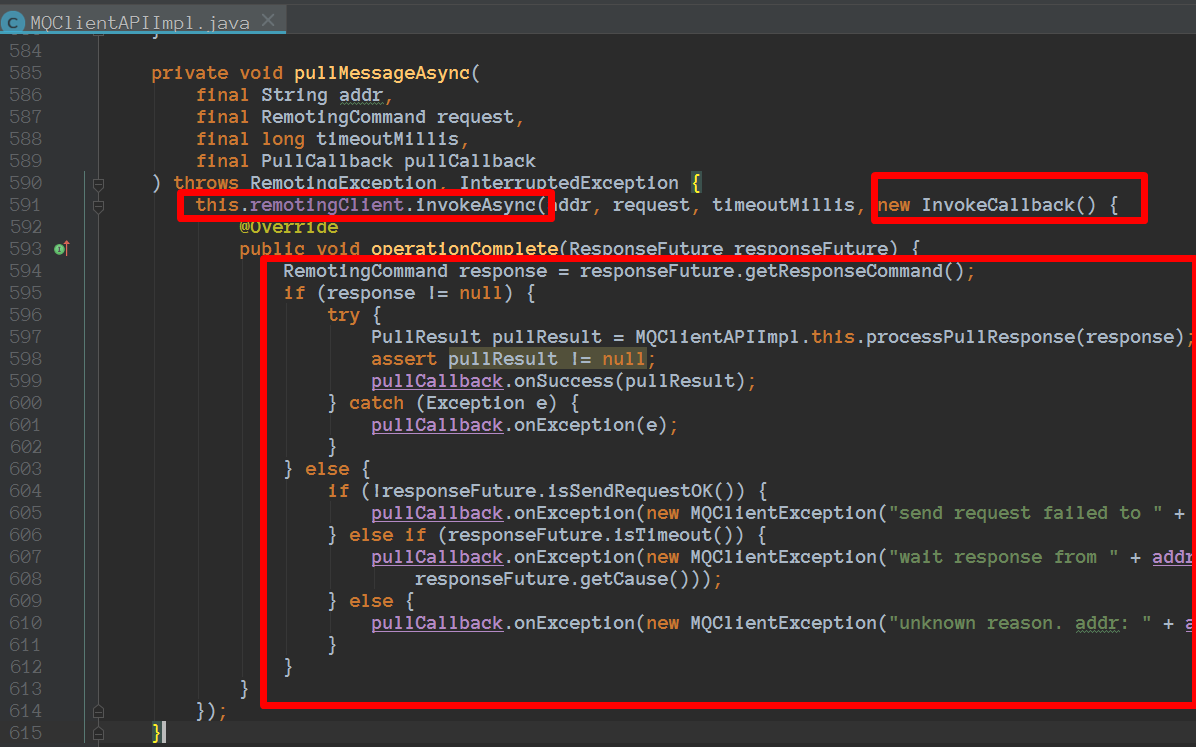Click InvokeCallback constructor on line 591

[998, 205]
